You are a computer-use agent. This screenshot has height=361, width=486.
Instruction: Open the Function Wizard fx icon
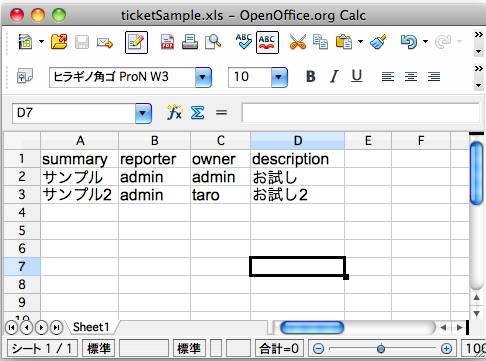[175, 112]
